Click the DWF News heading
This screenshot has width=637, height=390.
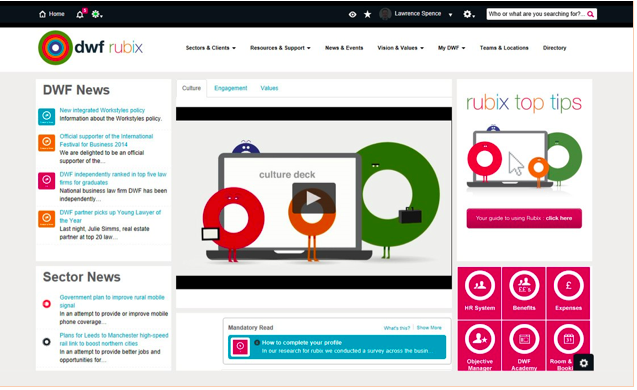pos(76,90)
